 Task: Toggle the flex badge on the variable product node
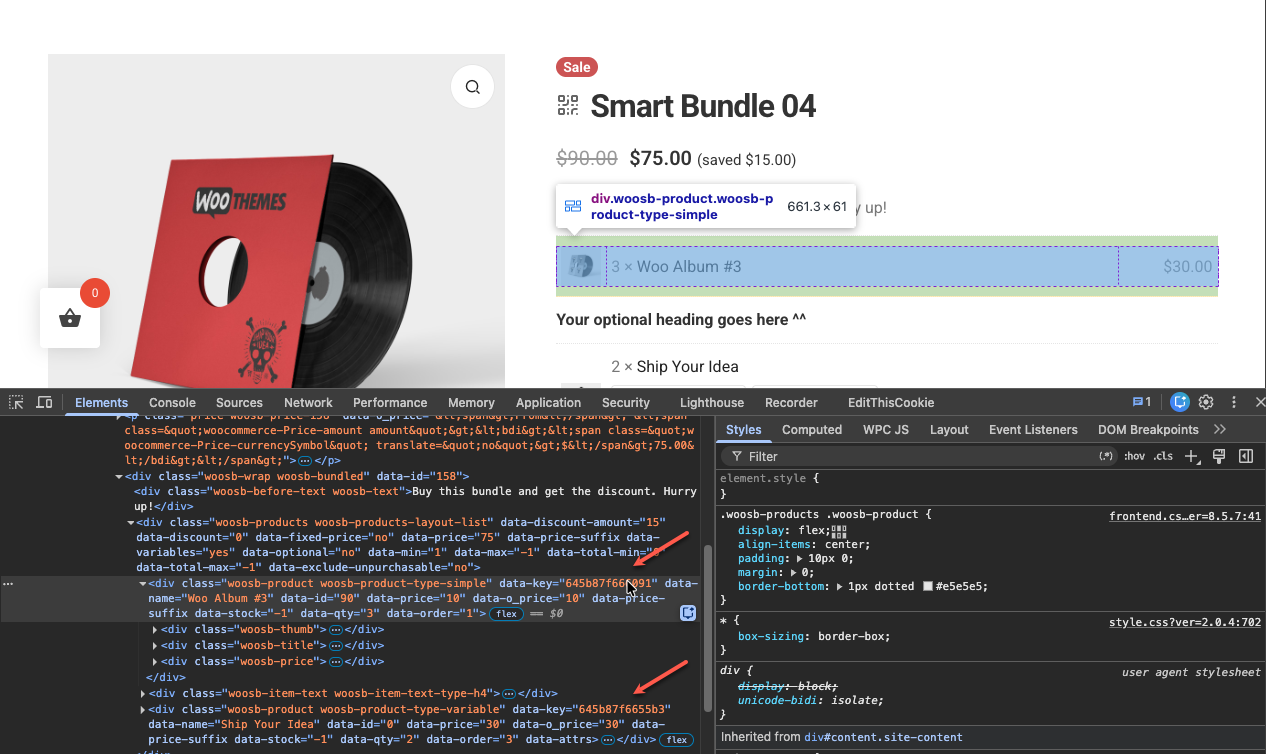click(676, 740)
